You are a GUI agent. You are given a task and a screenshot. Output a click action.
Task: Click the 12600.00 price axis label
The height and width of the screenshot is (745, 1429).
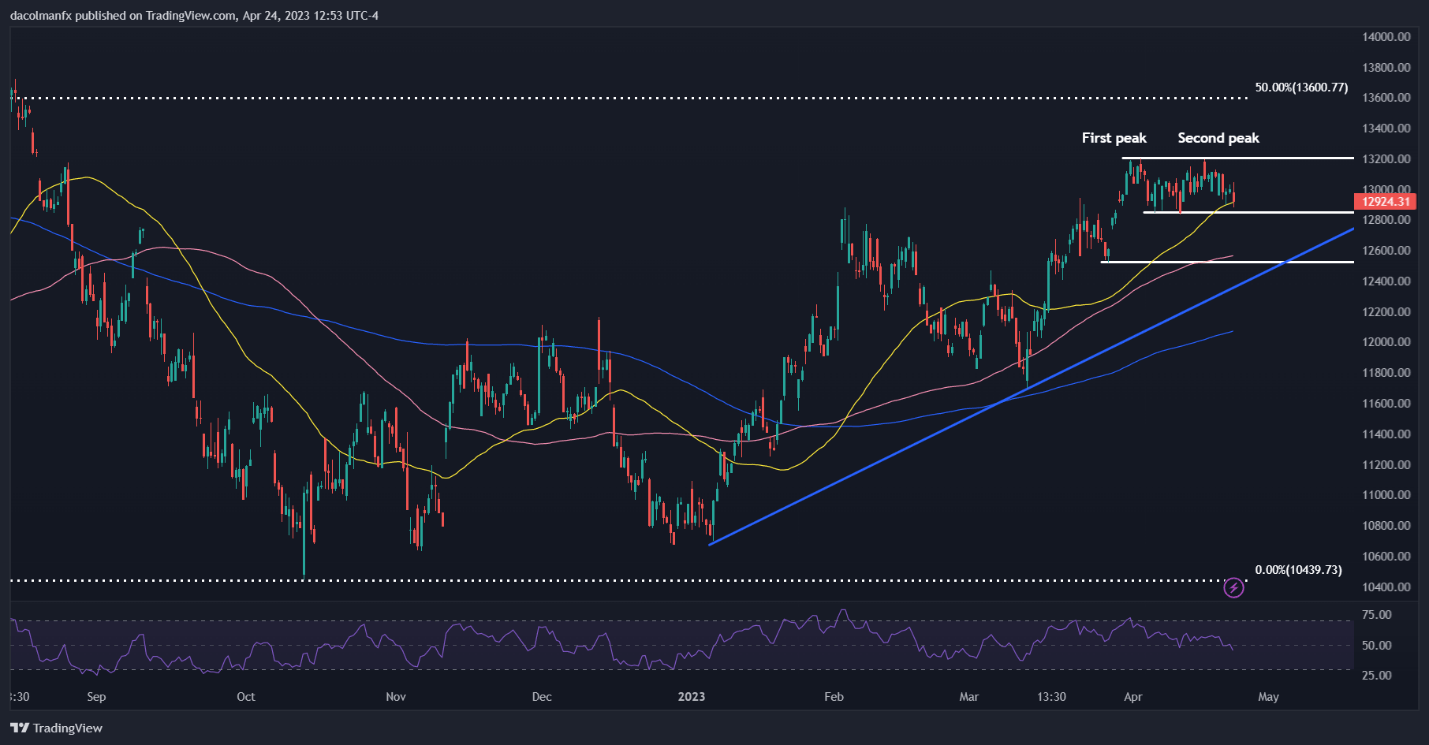coord(1386,250)
